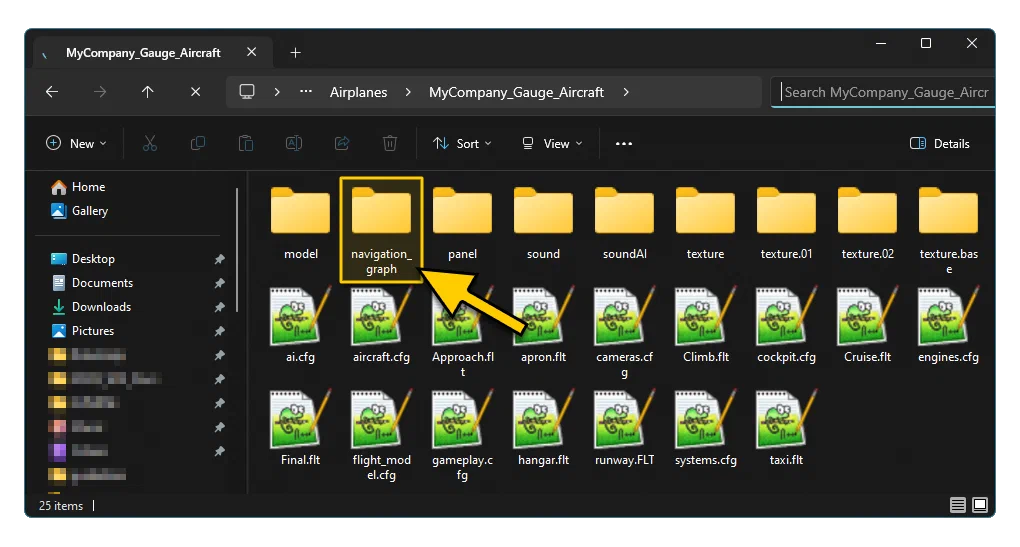
Task: Go forward in navigation history
Action: (x=100, y=92)
